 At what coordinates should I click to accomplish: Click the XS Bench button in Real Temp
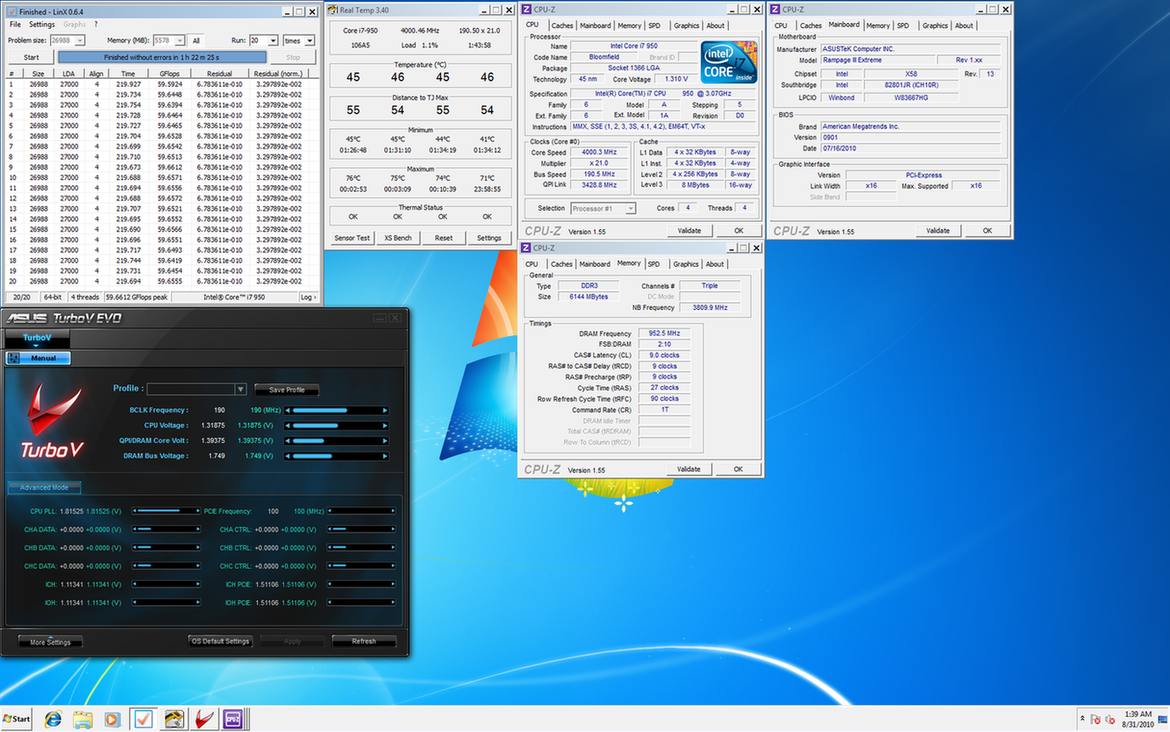click(x=398, y=238)
